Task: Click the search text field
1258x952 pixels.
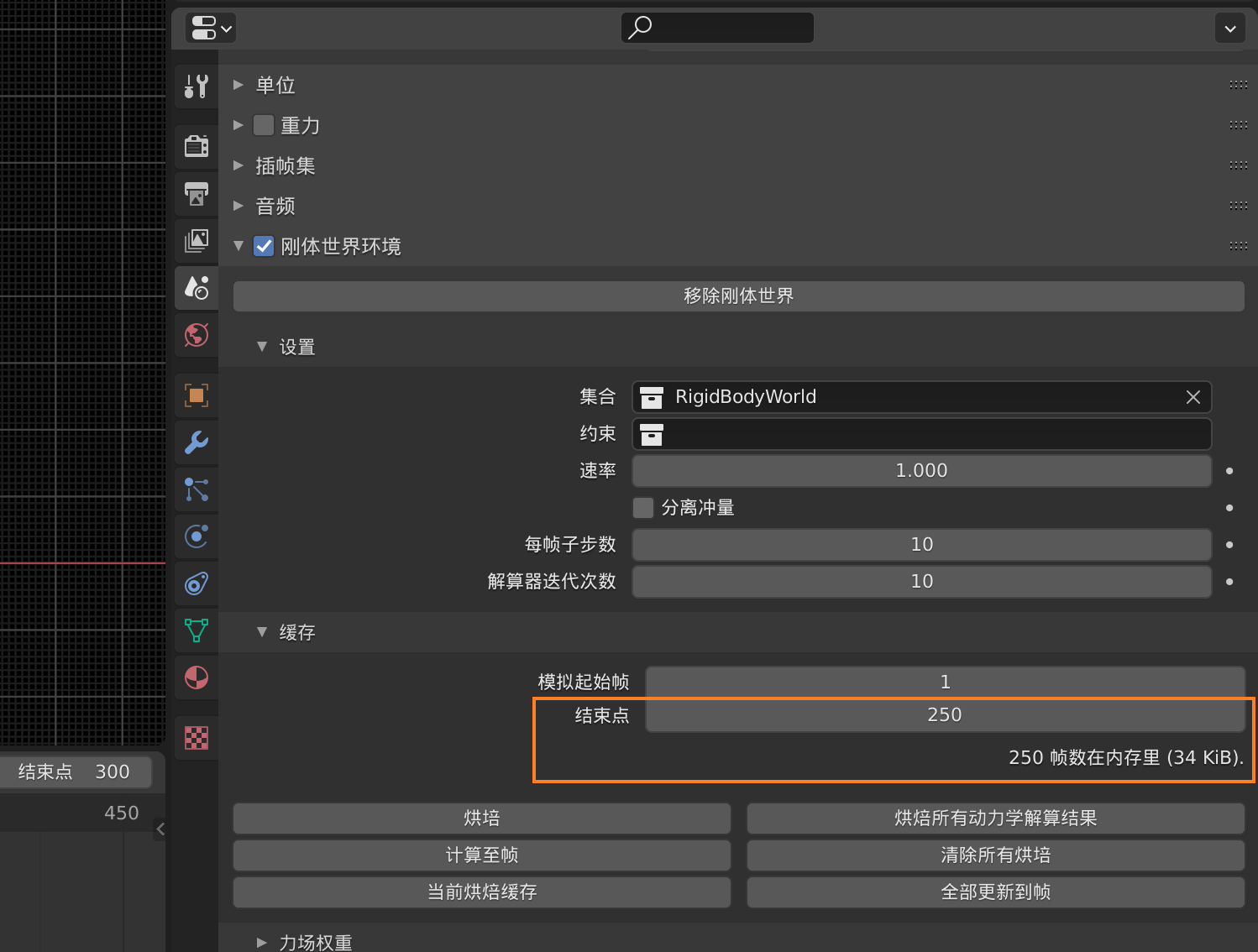Action: (717, 28)
